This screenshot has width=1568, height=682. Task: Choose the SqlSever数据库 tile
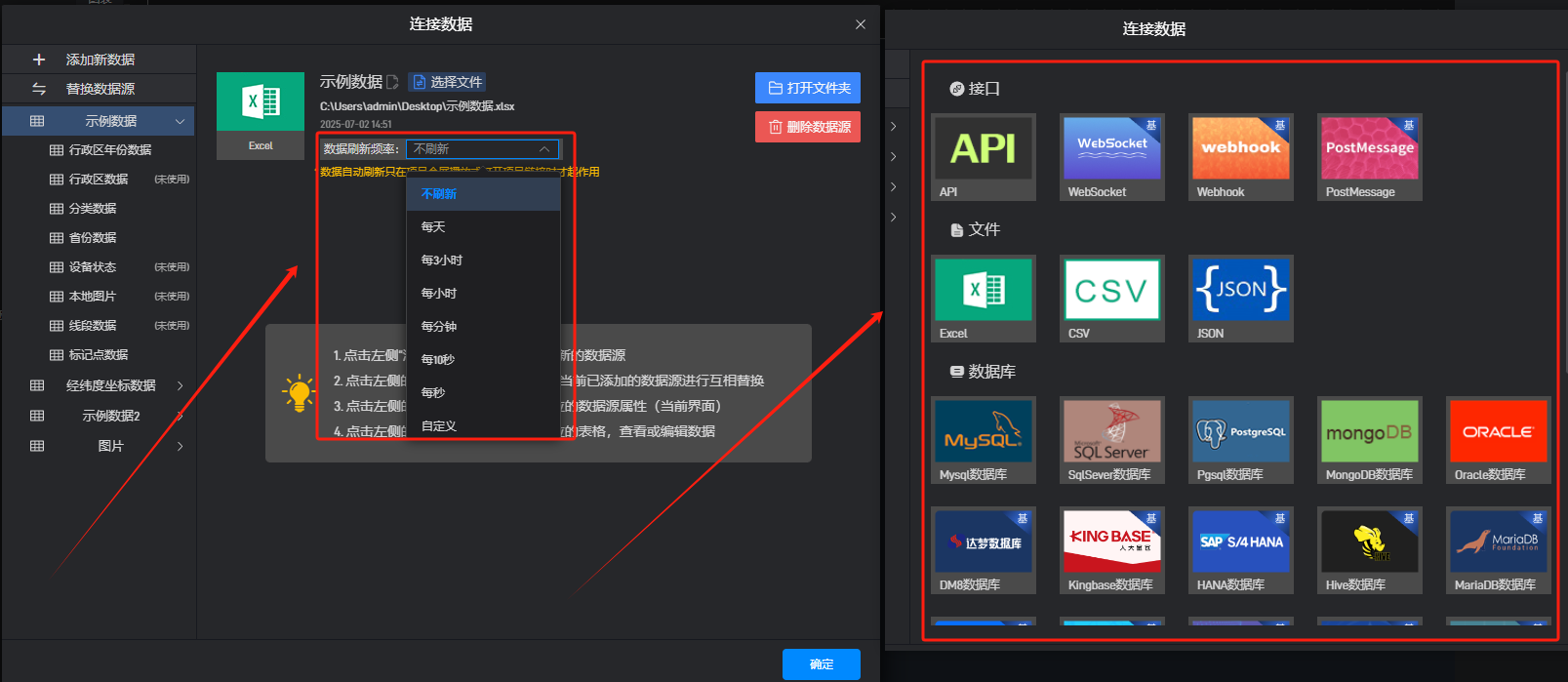pos(1112,440)
